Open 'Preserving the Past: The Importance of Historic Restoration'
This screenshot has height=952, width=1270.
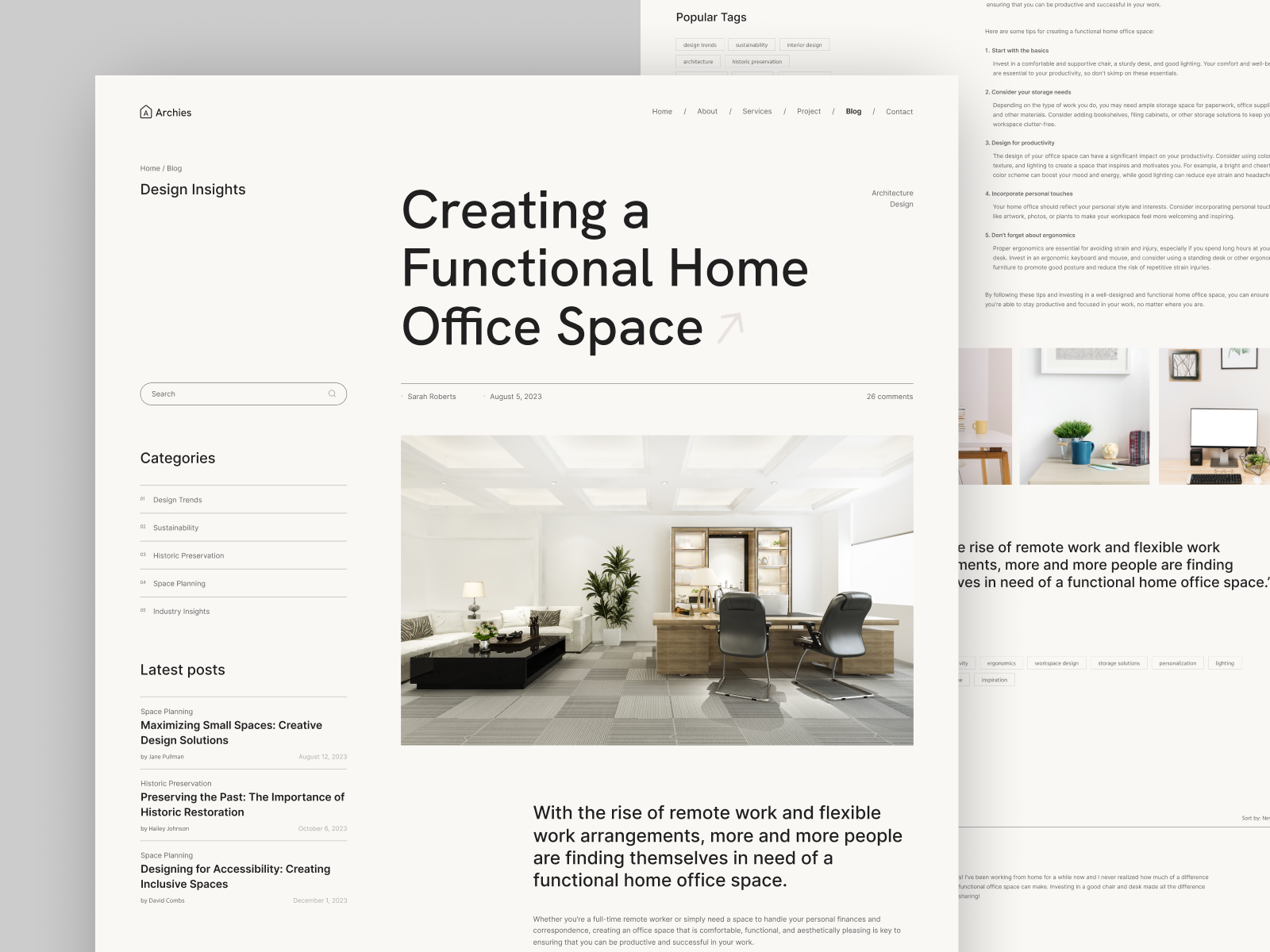click(x=243, y=804)
